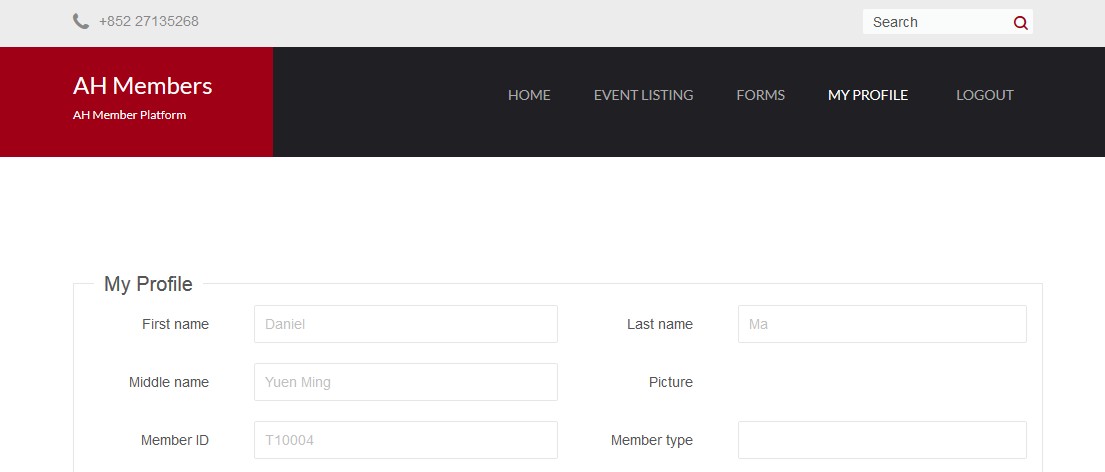The height and width of the screenshot is (472, 1105).
Task: Click the AH Members site title
Action: [142, 85]
